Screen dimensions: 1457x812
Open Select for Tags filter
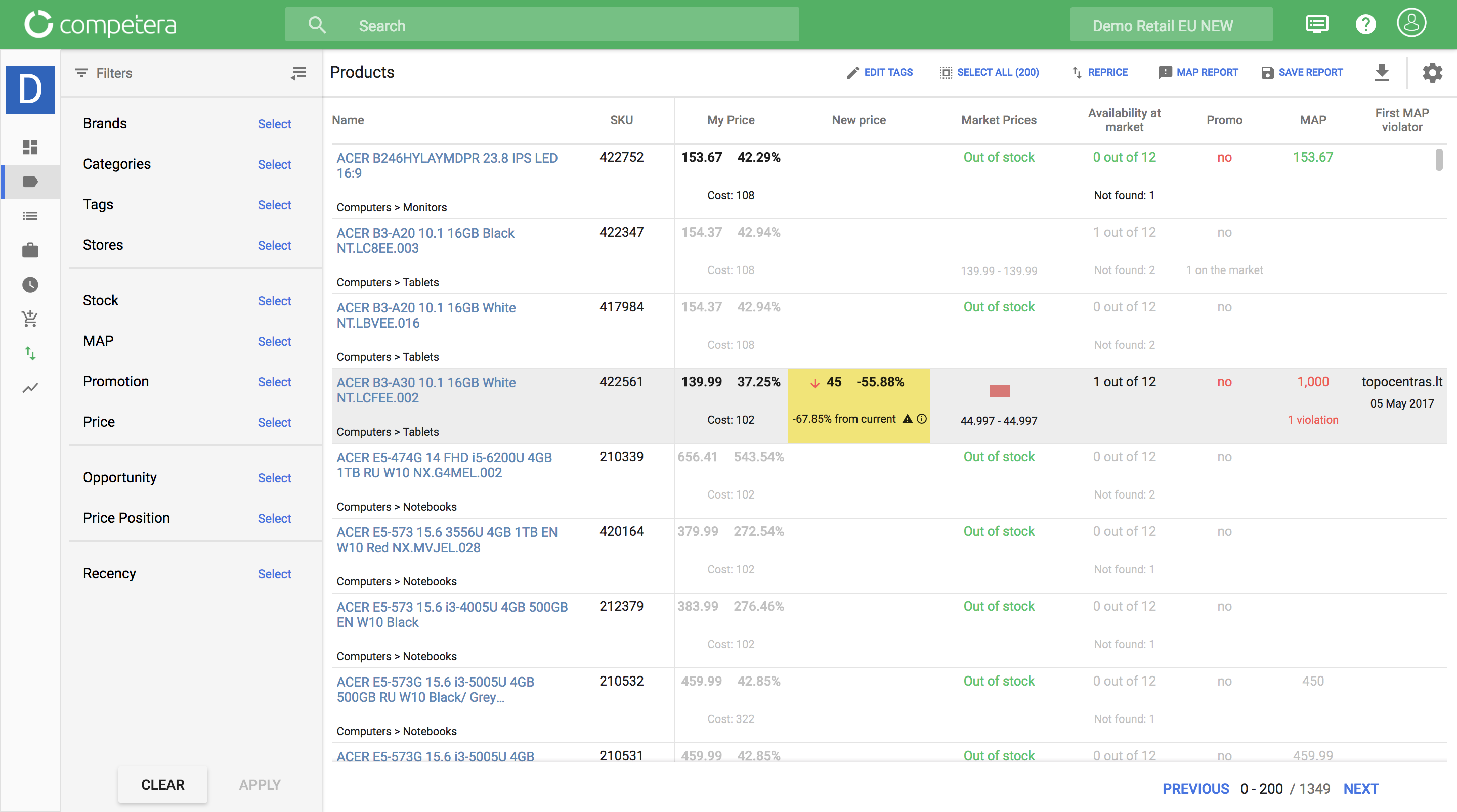(x=274, y=205)
